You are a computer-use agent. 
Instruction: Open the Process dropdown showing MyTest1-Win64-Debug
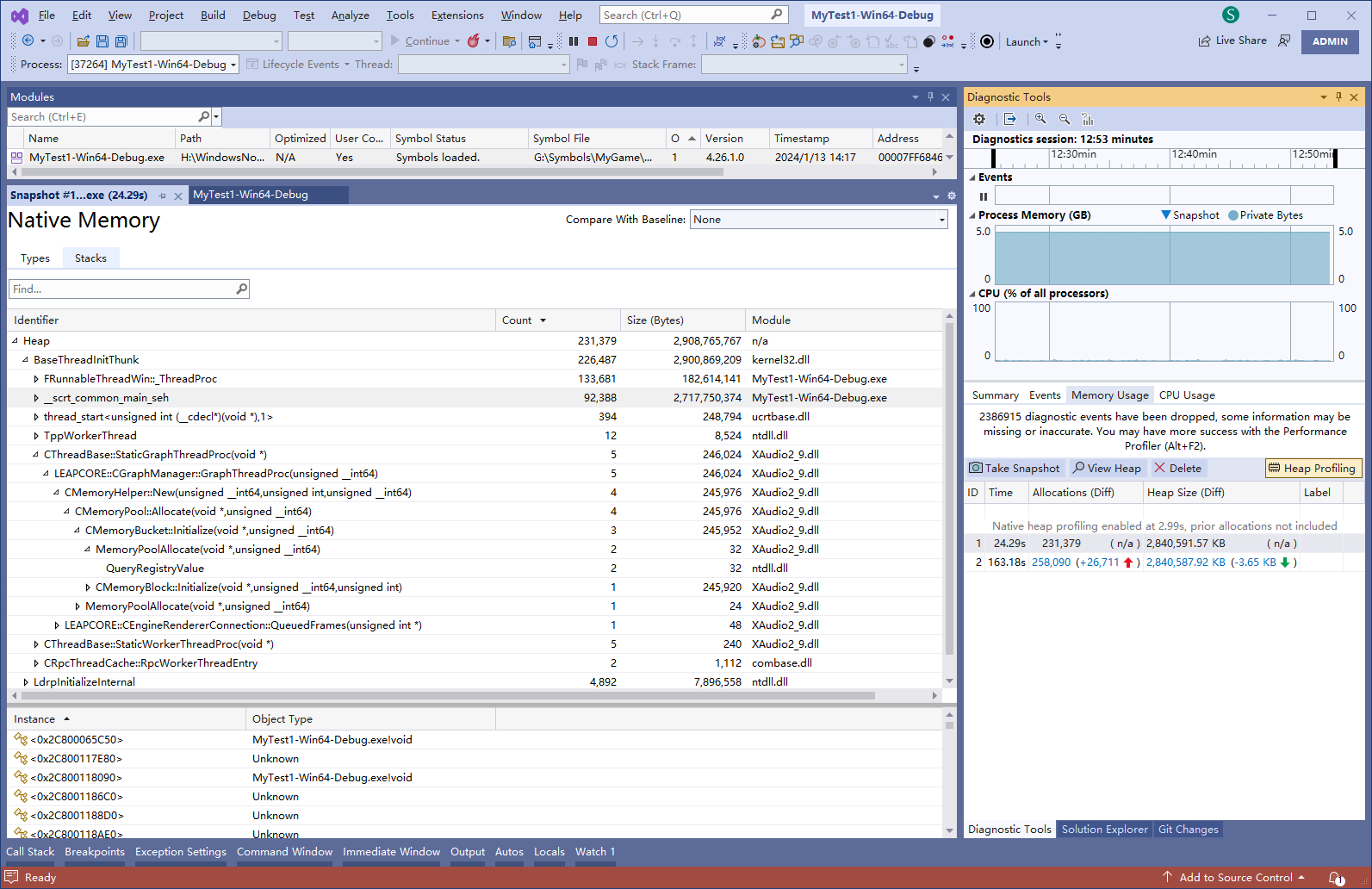pos(153,65)
